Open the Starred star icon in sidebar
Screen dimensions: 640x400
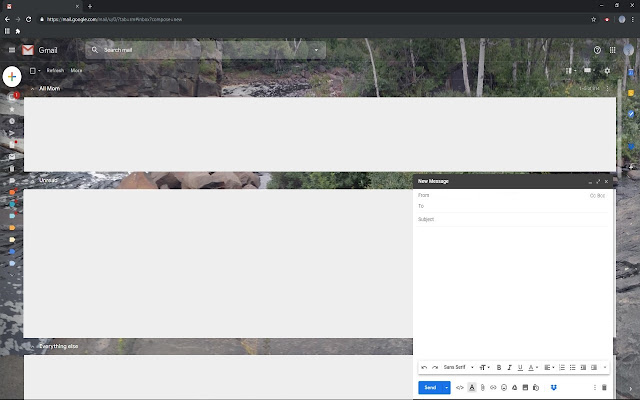point(12,109)
